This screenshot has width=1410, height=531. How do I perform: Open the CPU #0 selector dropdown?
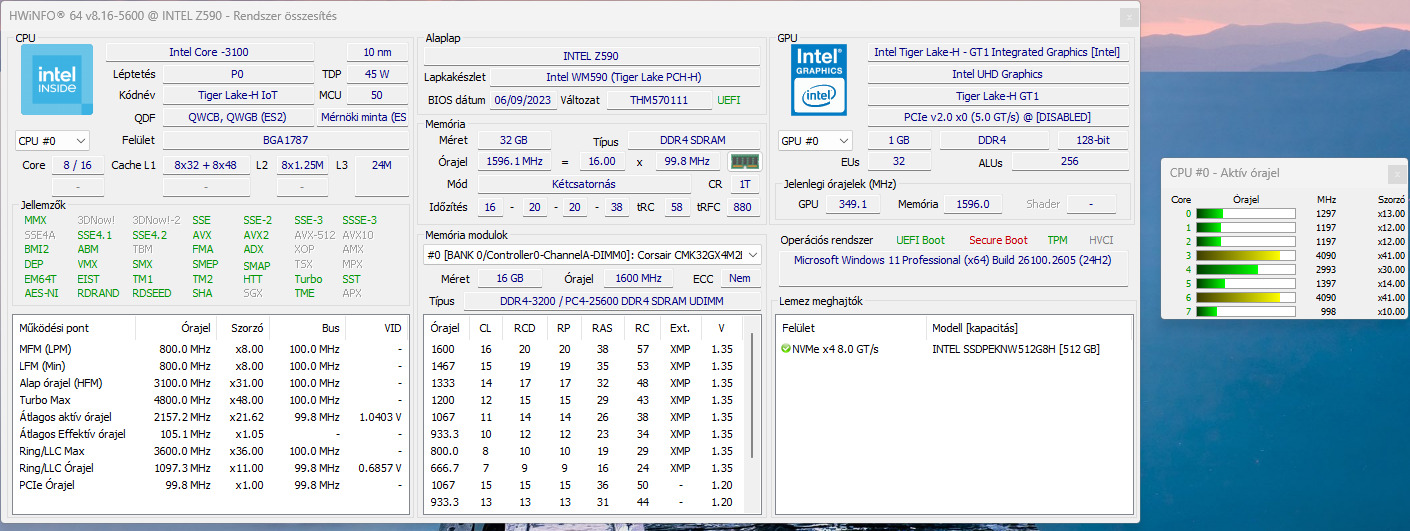53,141
